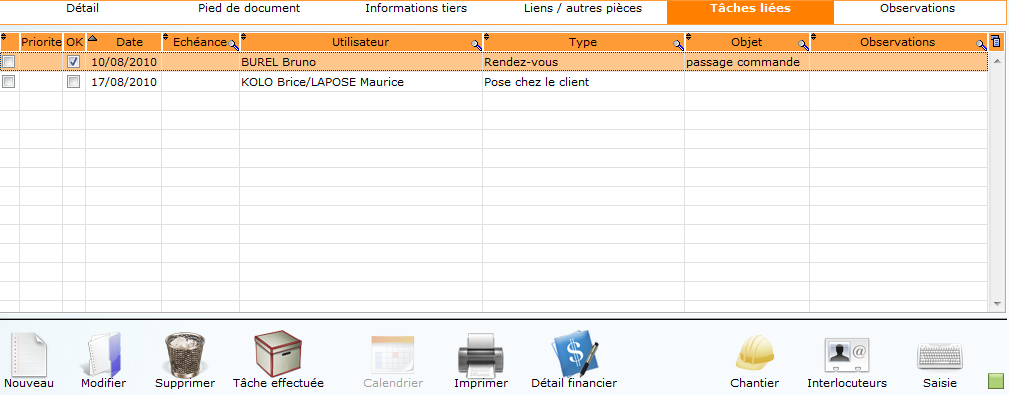Open the Objet column search filter
This screenshot has height=395, width=1009.
(x=803, y=45)
